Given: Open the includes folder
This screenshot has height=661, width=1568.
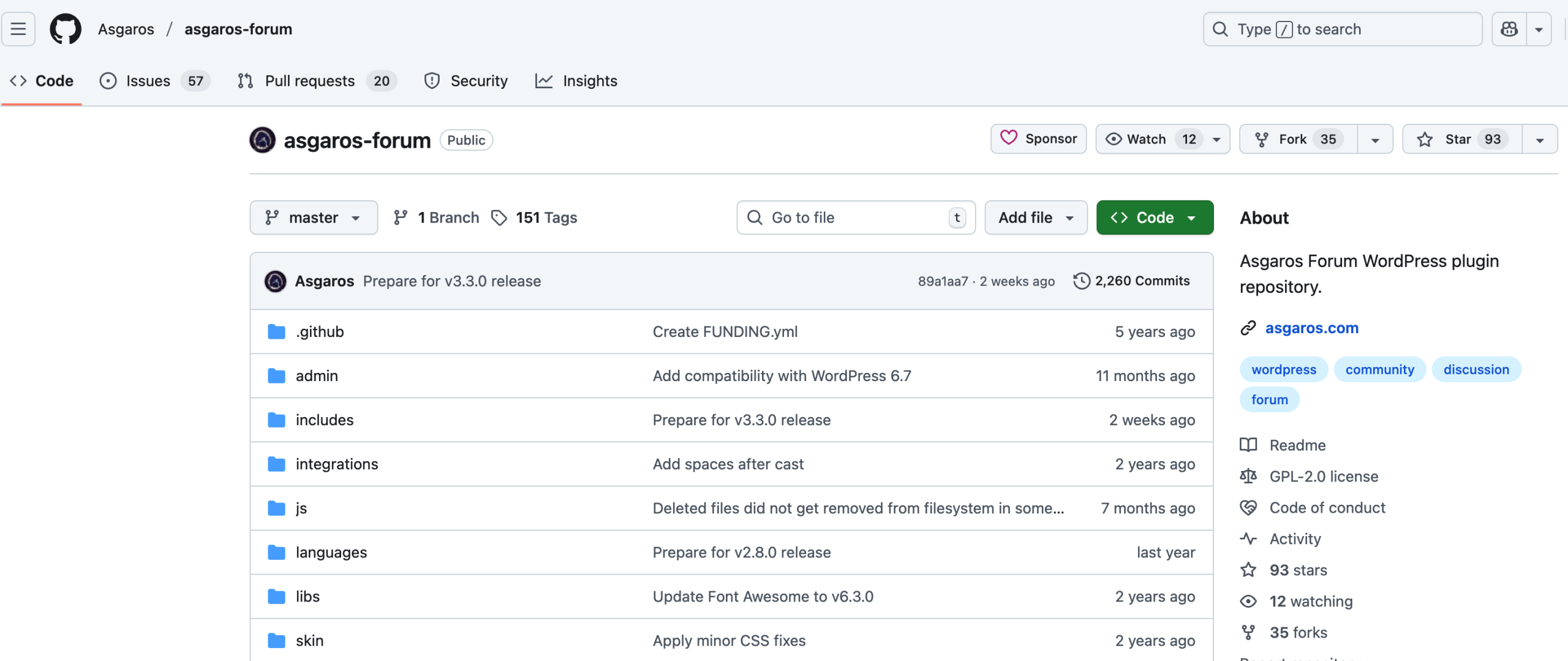Looking at the screenshot, I should 325,420.
